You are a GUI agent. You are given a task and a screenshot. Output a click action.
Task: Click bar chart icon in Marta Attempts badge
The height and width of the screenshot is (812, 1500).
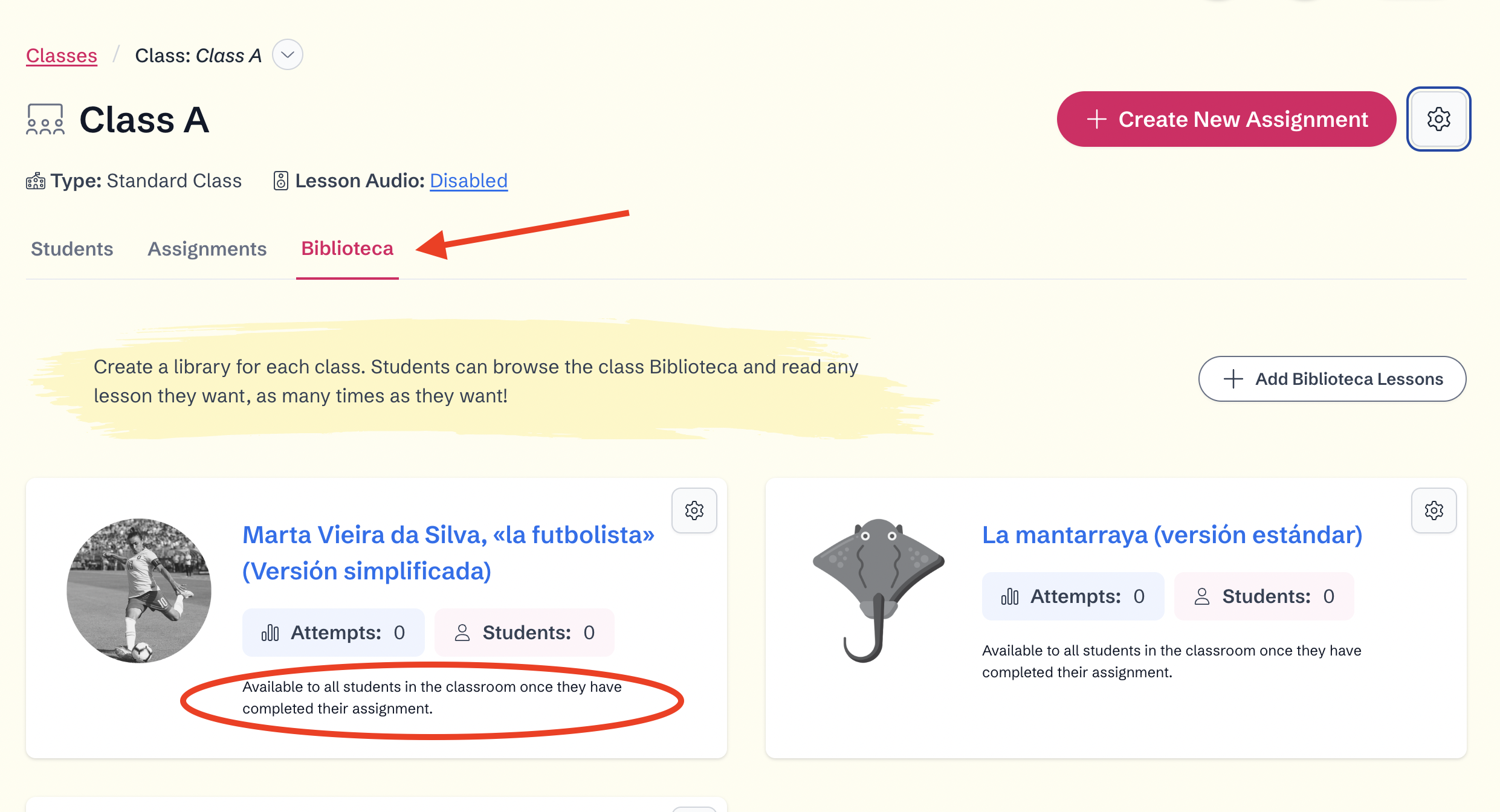270,633
